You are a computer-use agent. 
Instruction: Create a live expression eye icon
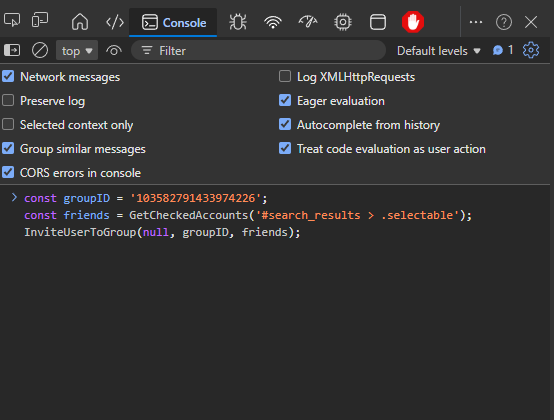tap(113, 51)
